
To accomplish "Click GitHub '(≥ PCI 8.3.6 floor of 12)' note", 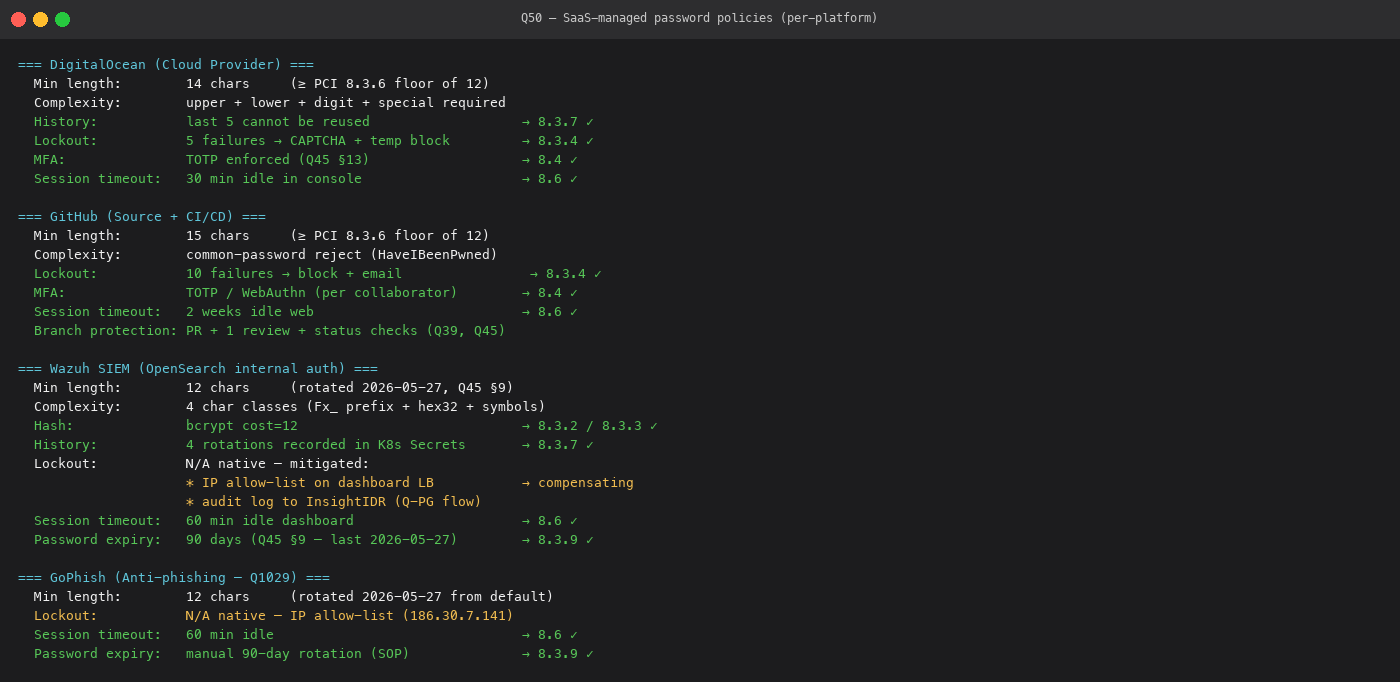I will 390,235.
